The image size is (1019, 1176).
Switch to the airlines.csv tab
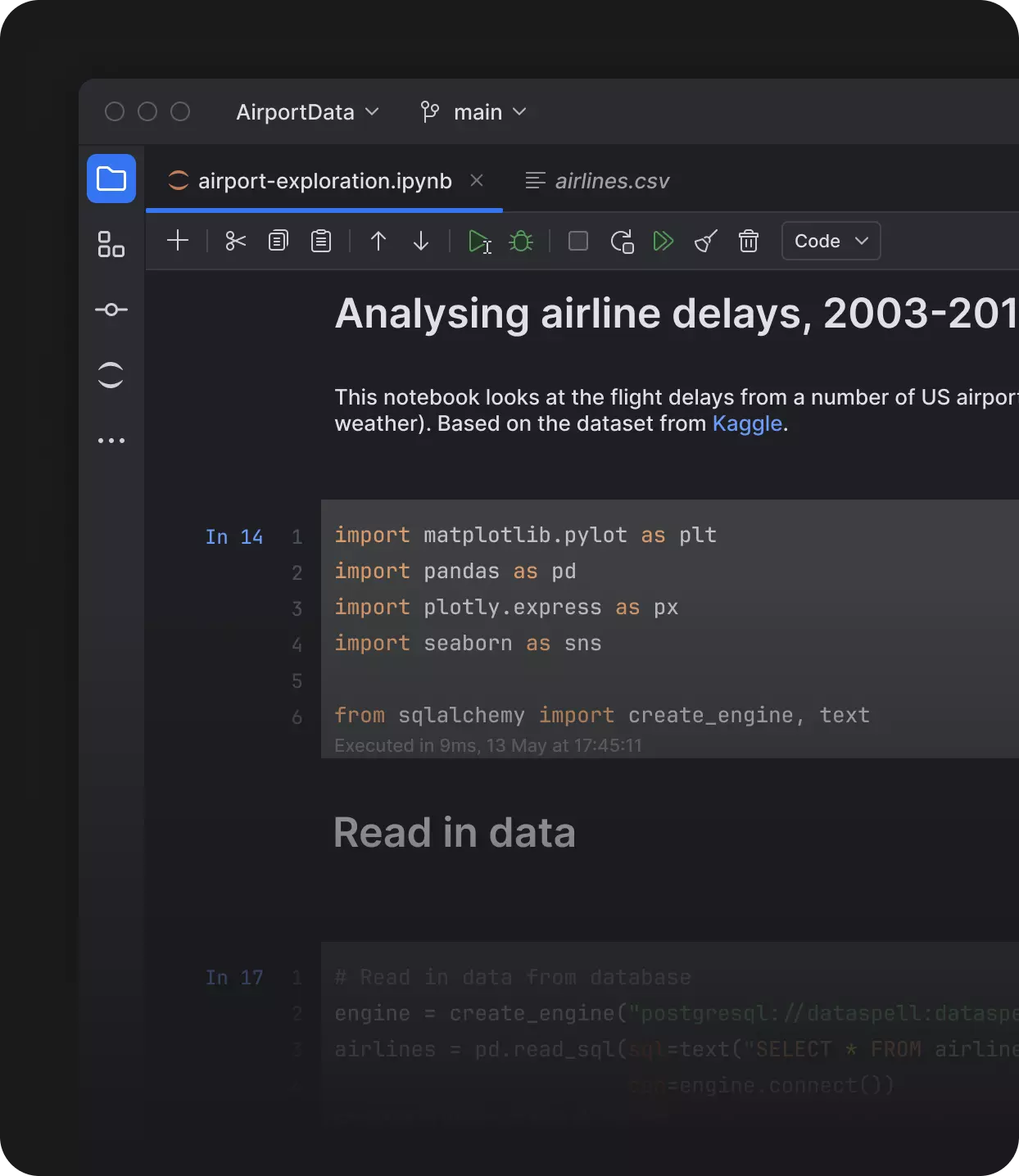(611, 180)
